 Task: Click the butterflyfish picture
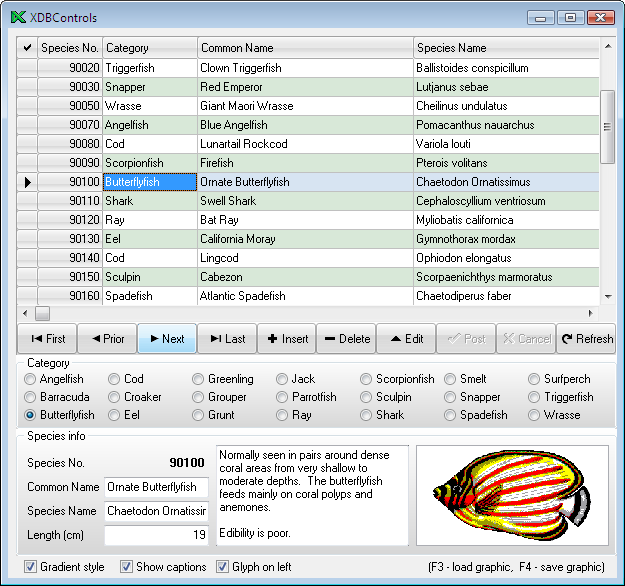tap(512, 496)
